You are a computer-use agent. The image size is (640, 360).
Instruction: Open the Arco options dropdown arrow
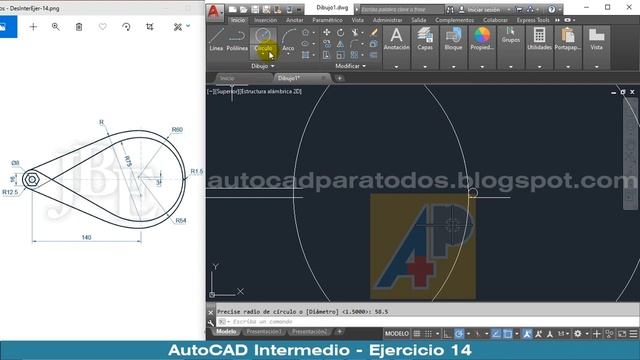coord(288,55)
